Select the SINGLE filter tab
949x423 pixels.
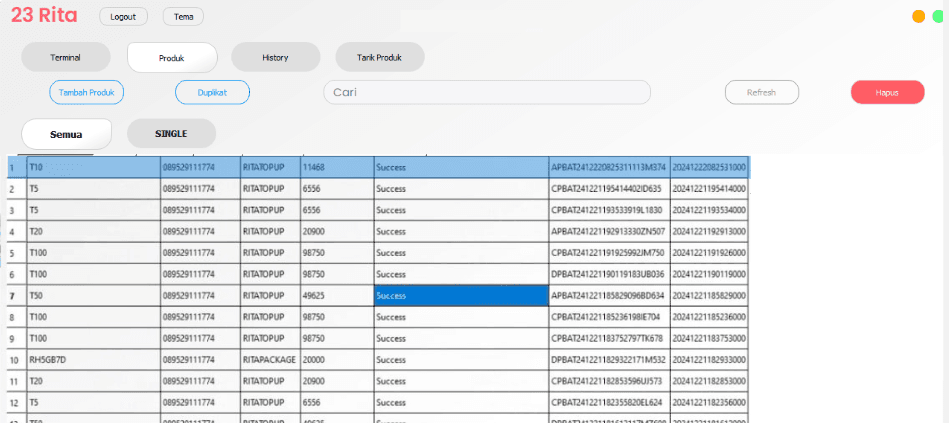[171, 133]
